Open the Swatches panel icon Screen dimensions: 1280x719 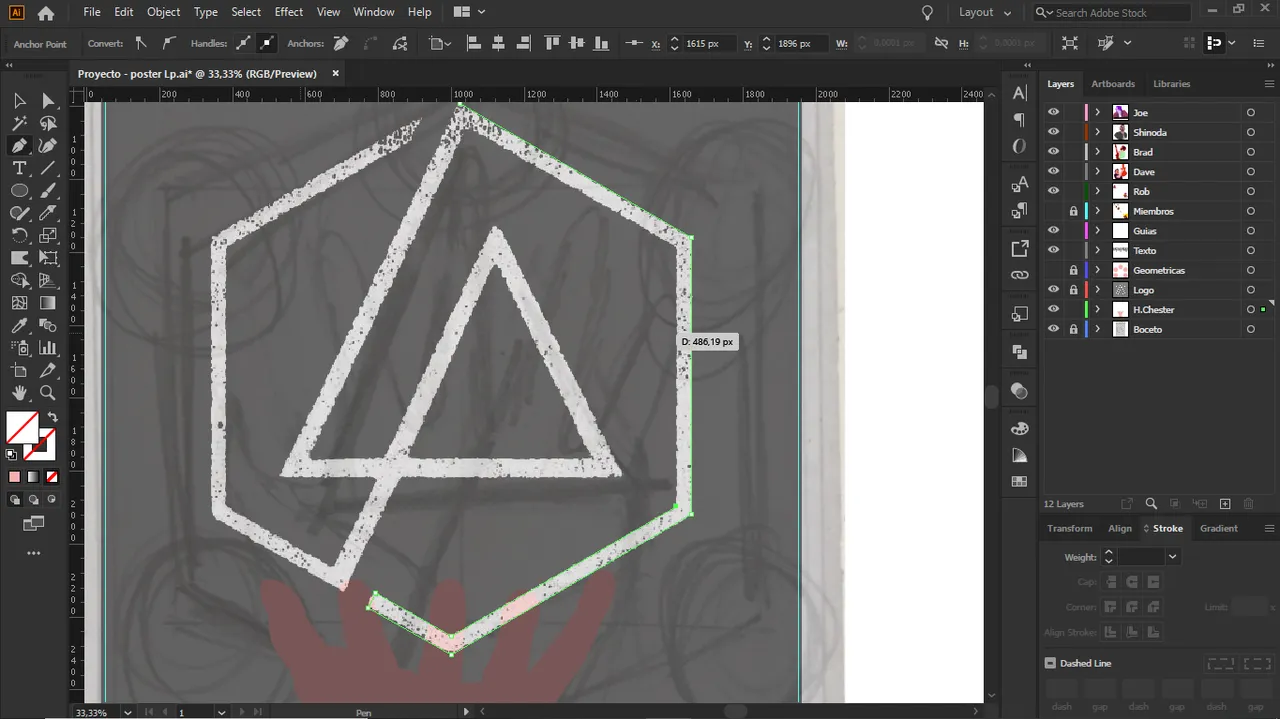pos(1019,482)
